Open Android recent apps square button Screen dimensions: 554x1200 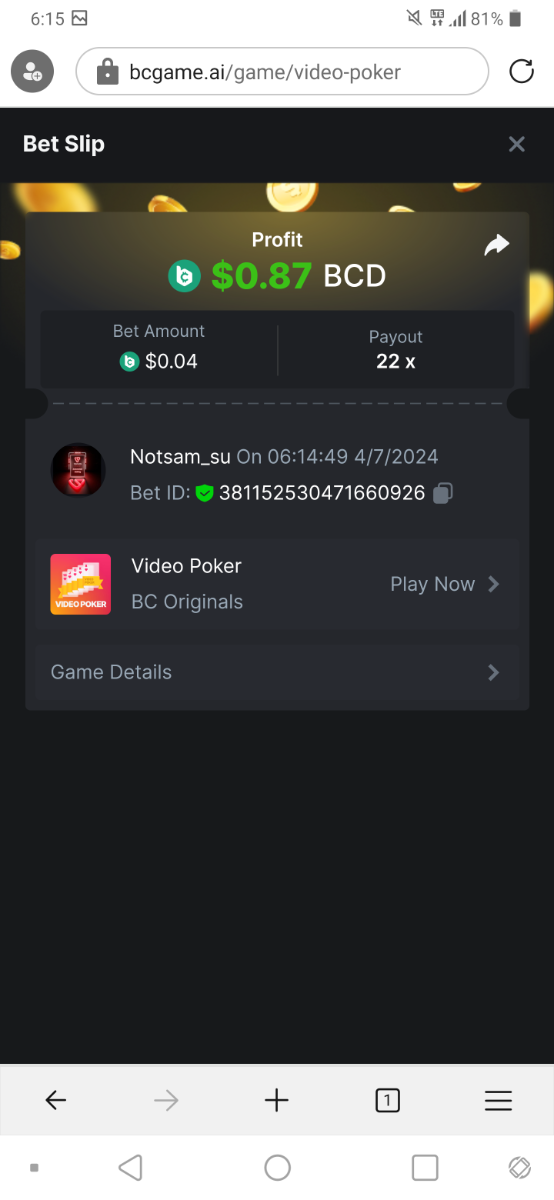pos(425,1167)
